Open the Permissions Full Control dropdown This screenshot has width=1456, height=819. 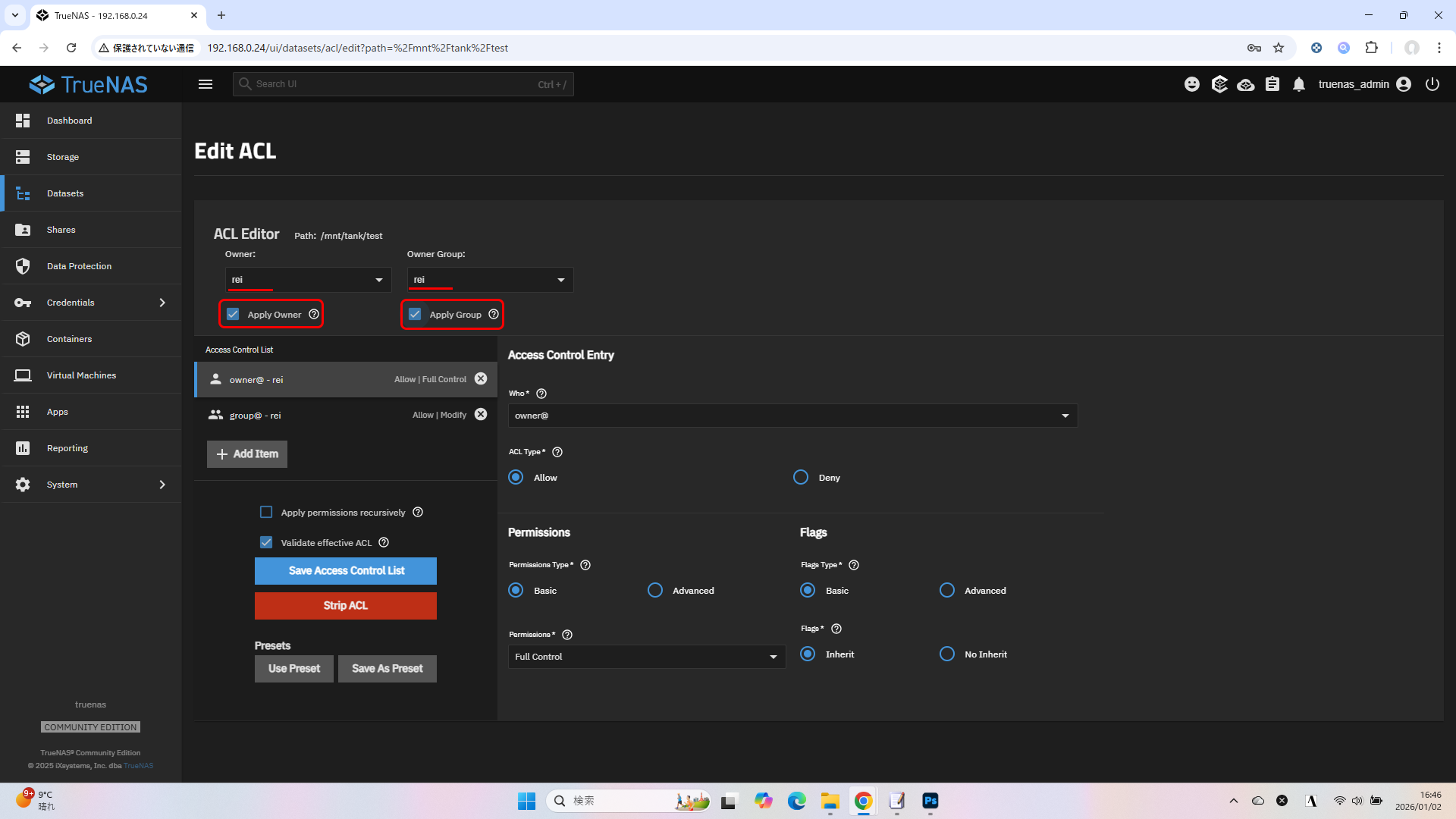[646, 657]
